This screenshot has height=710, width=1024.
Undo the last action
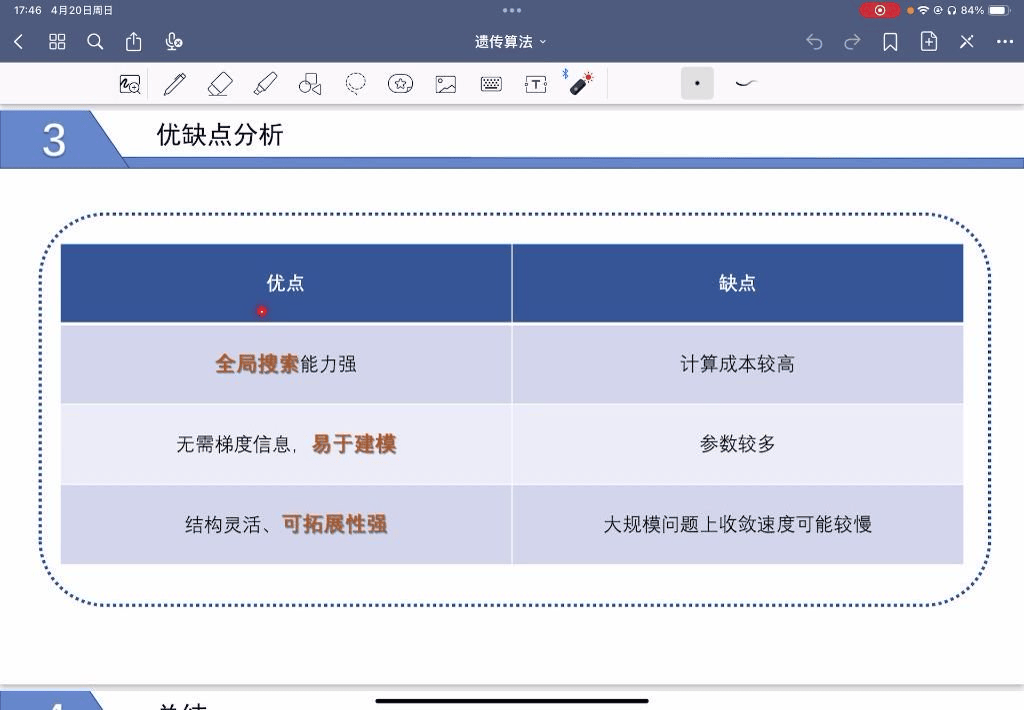814,42
